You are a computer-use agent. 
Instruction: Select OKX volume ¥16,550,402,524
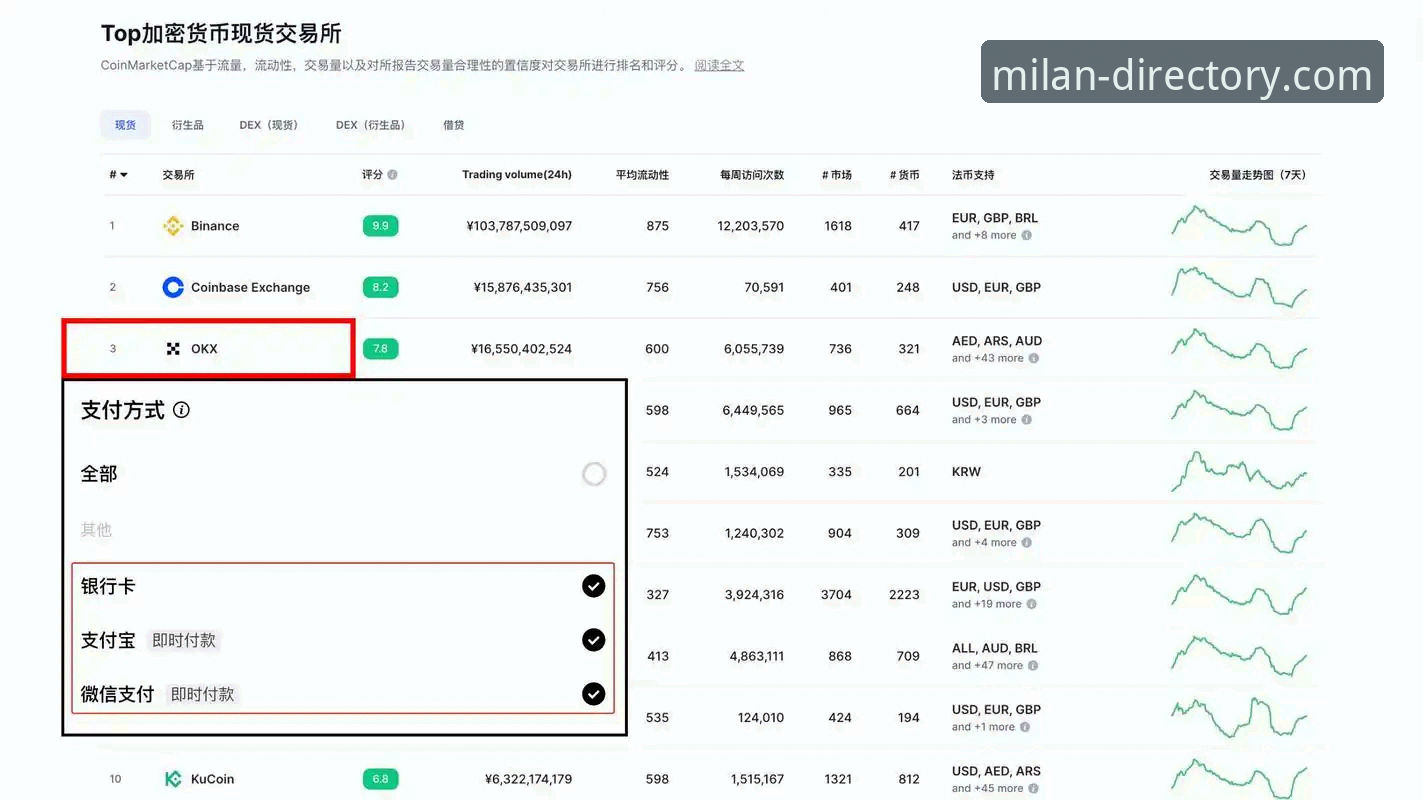(x=521, y=349)
